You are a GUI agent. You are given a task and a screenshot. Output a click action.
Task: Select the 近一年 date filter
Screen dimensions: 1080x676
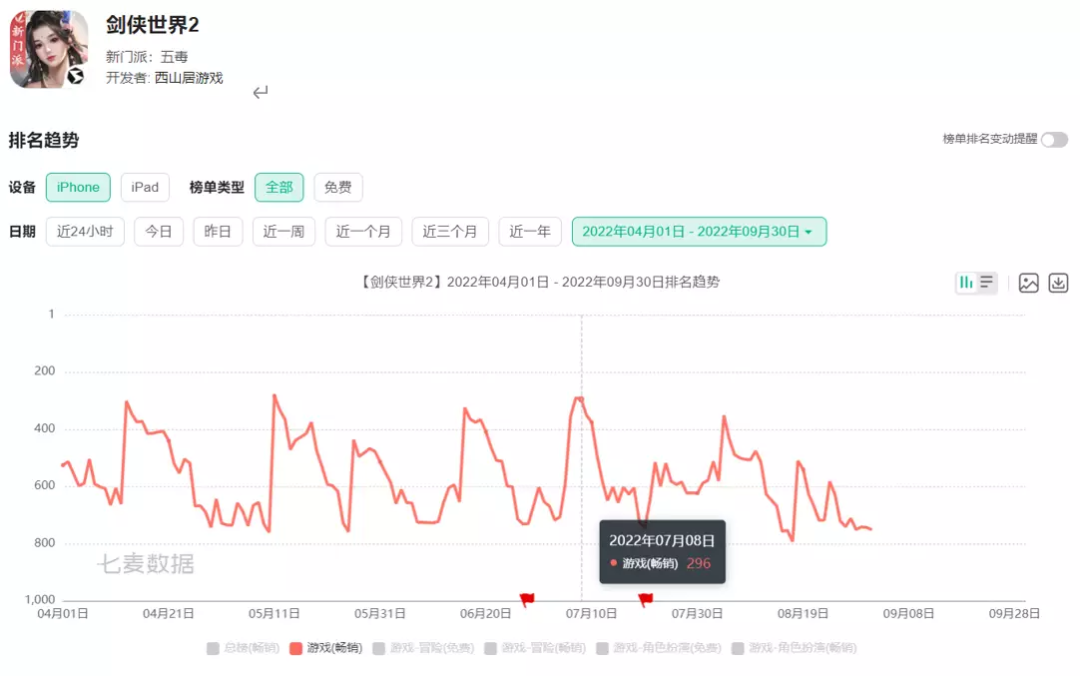530,232
